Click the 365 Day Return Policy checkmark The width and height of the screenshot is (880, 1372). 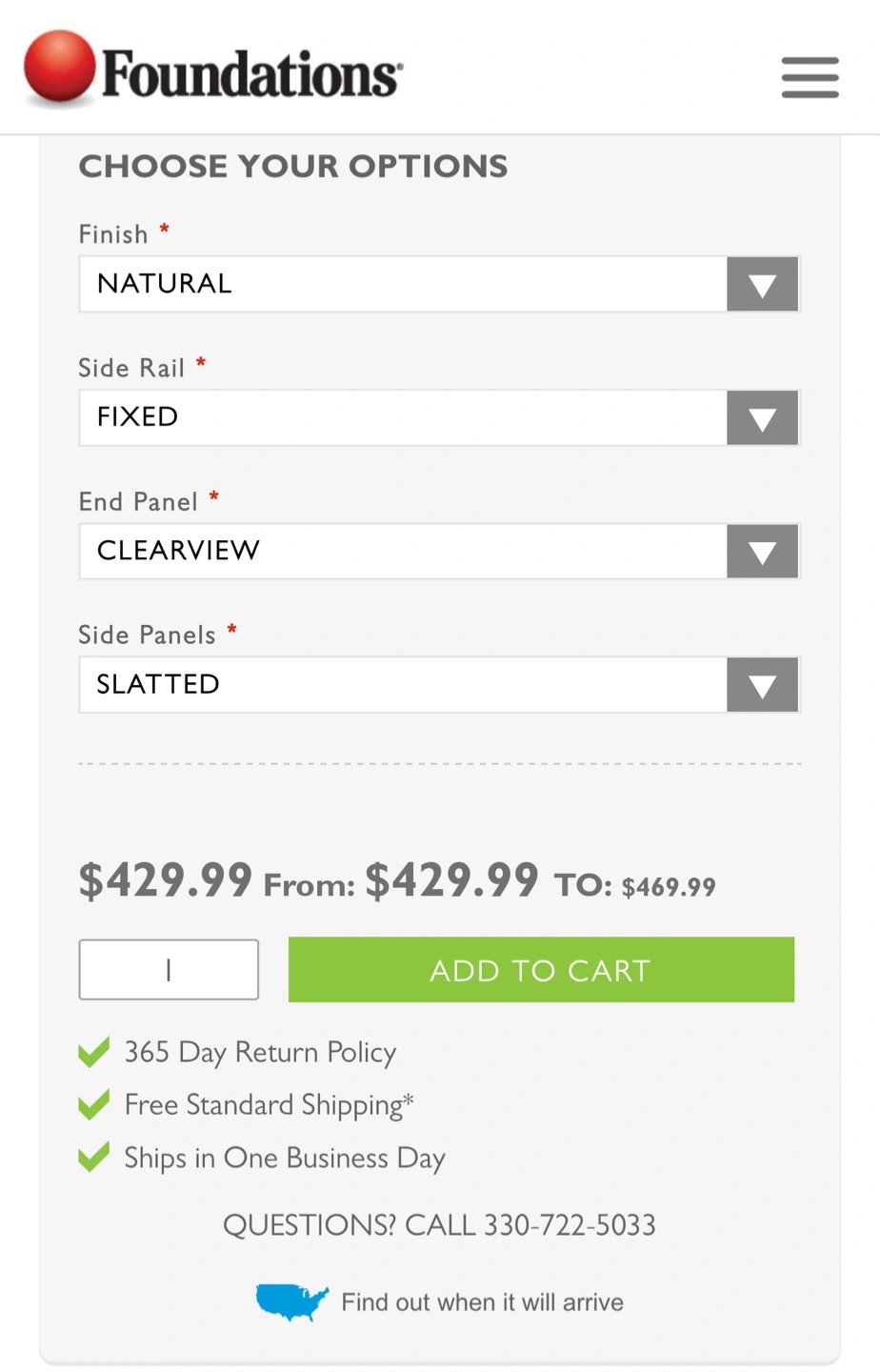pos(93,1052)
